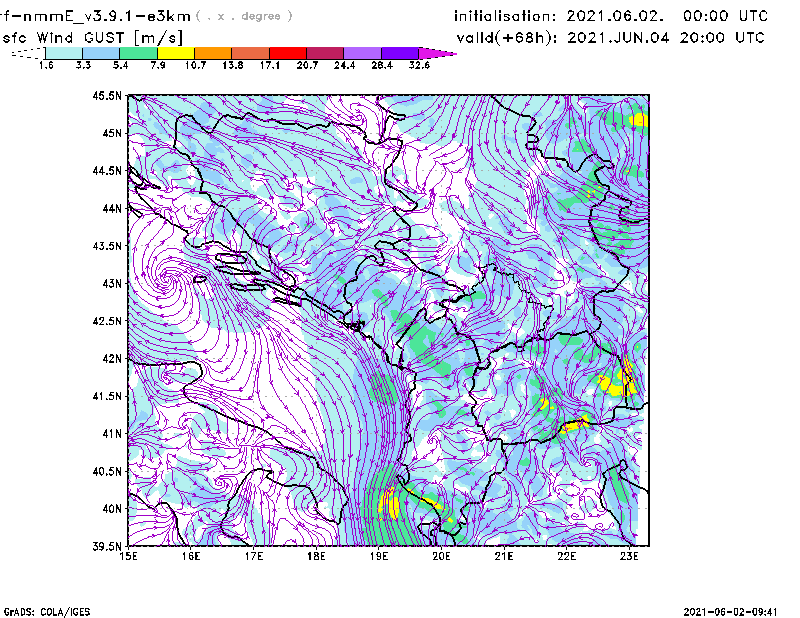
Task: Click the latitude label 39.5N
Action: pos(107,547)
